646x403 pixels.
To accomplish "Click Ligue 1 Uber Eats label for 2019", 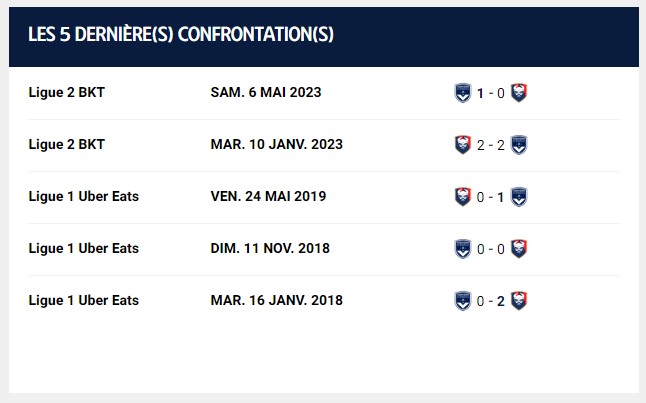I will [84, 196].
